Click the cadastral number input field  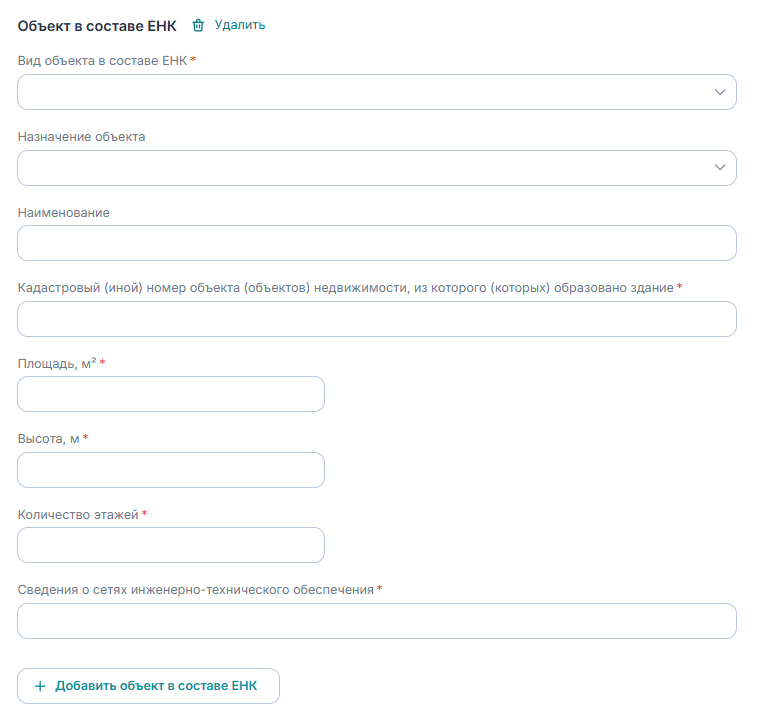(377, 319)
